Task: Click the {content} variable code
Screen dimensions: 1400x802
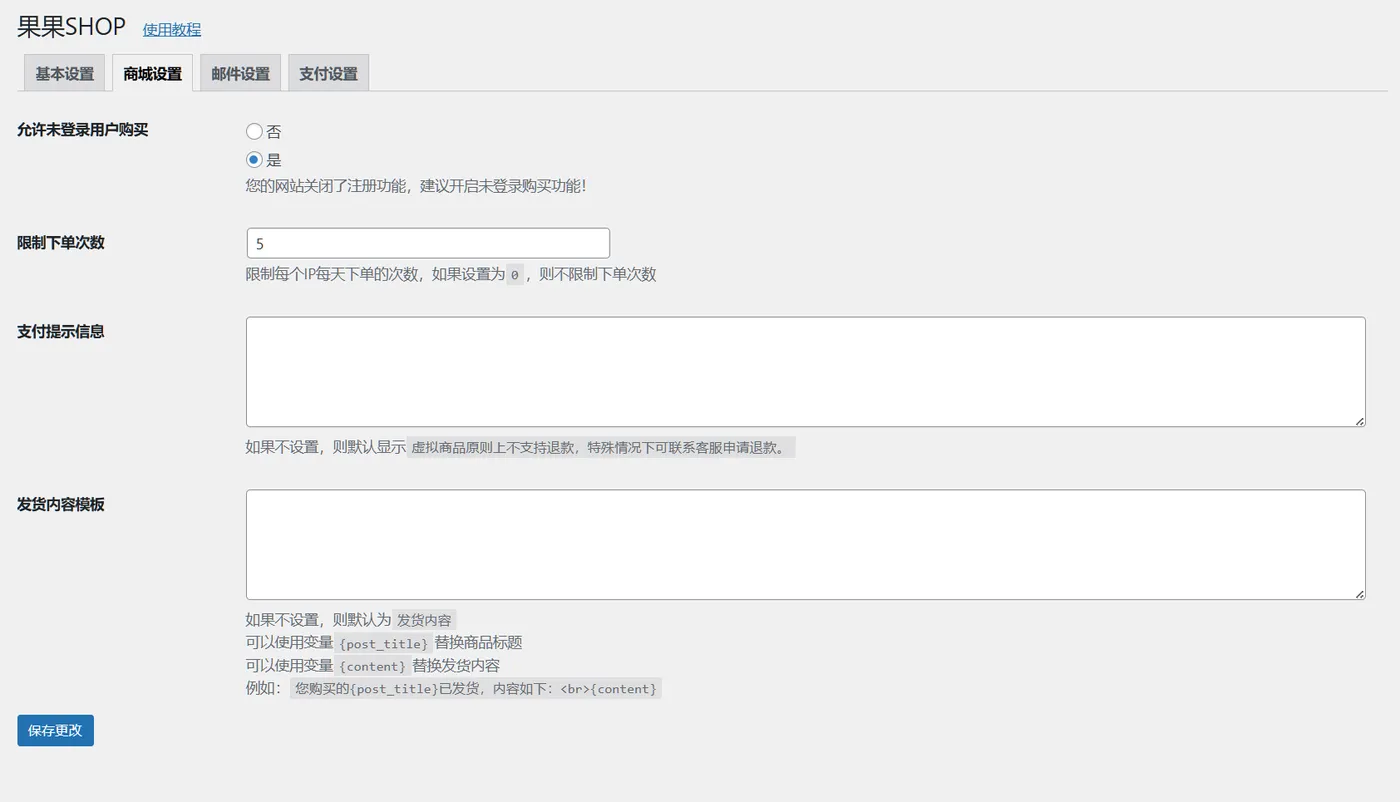Action: [x=373, y=666]
